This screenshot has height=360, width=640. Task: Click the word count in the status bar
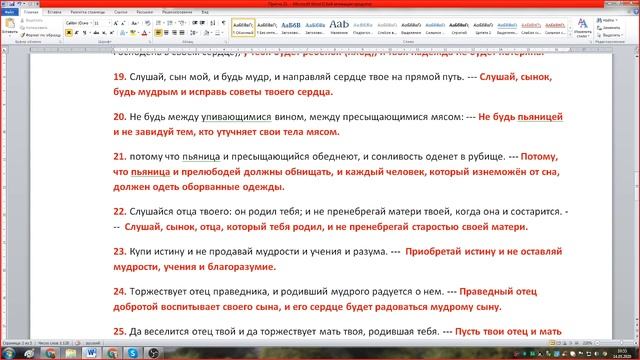pos(54,343)
